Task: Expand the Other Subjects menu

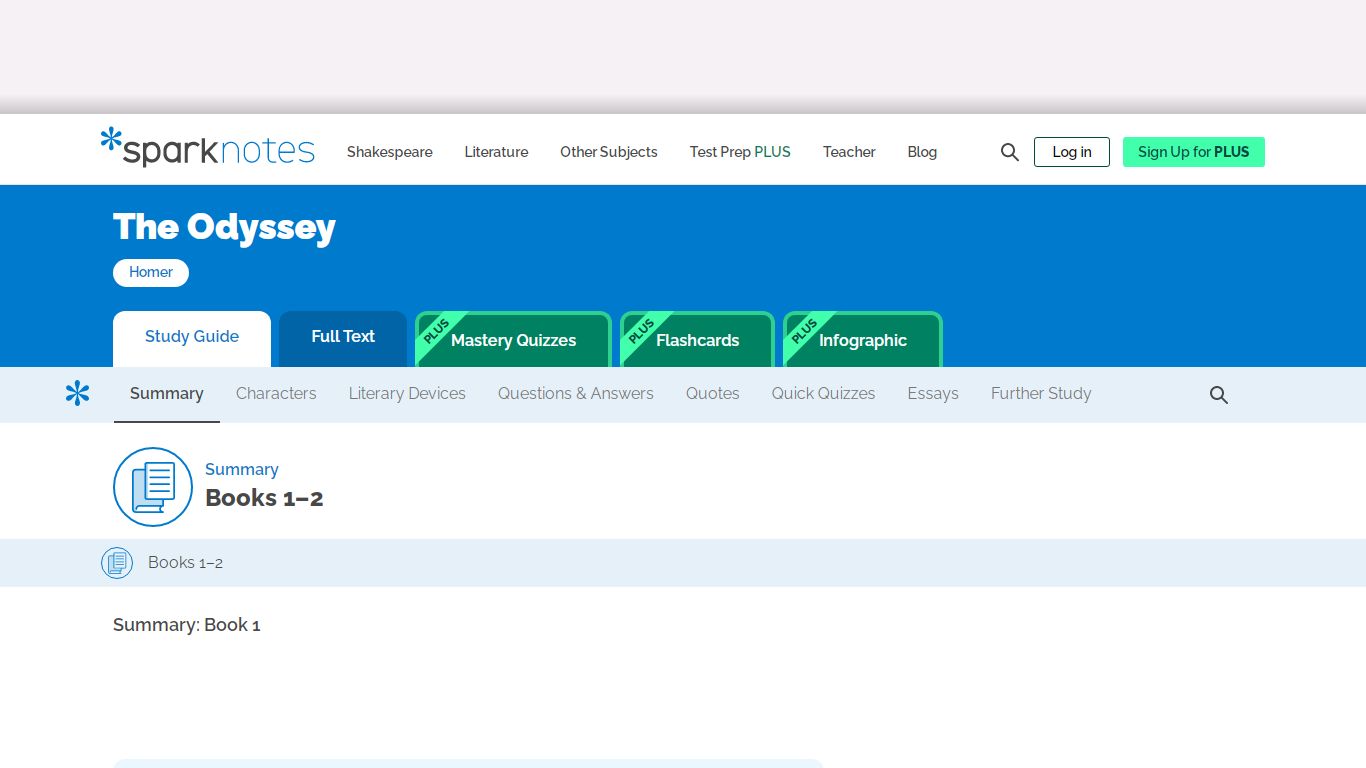Action: click(609, 152)
